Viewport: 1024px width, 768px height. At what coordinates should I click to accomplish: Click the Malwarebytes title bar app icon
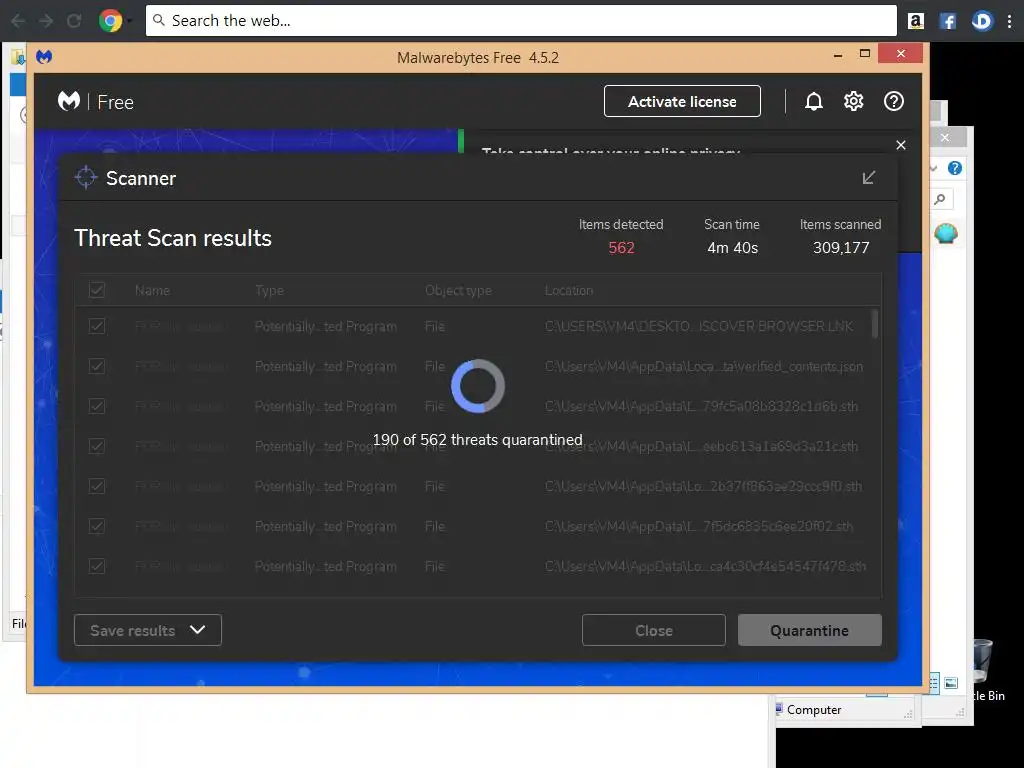44,57
